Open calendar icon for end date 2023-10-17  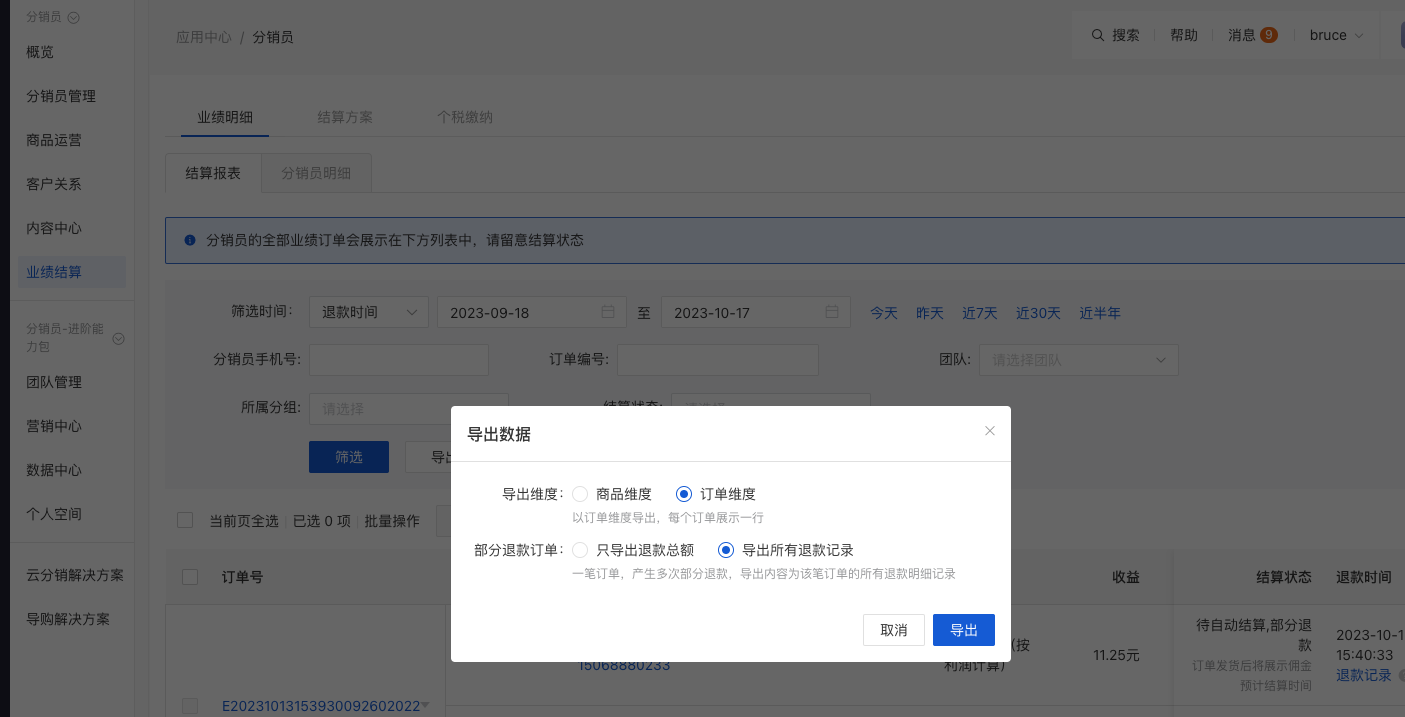coord(832,312)
